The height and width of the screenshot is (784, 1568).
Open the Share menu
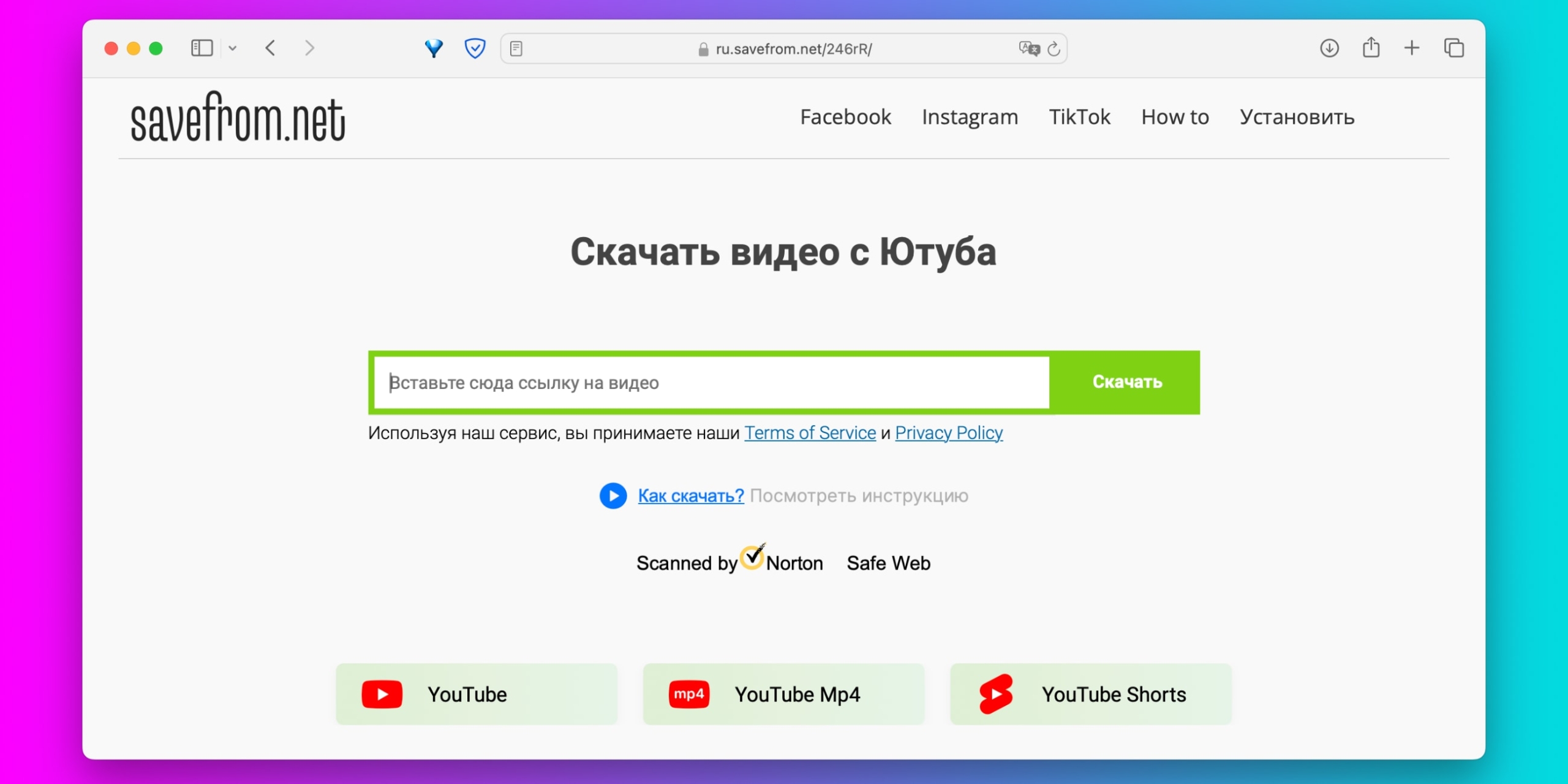tap(1371, 47)
